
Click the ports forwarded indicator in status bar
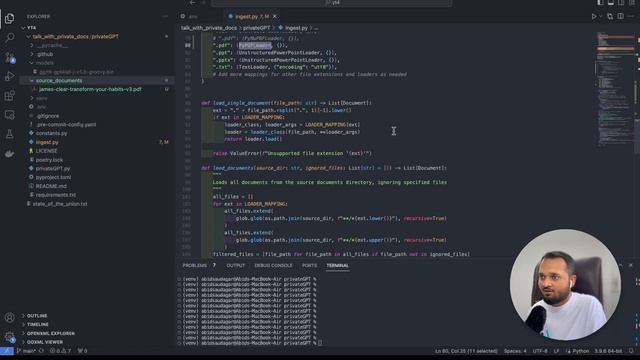82,351
